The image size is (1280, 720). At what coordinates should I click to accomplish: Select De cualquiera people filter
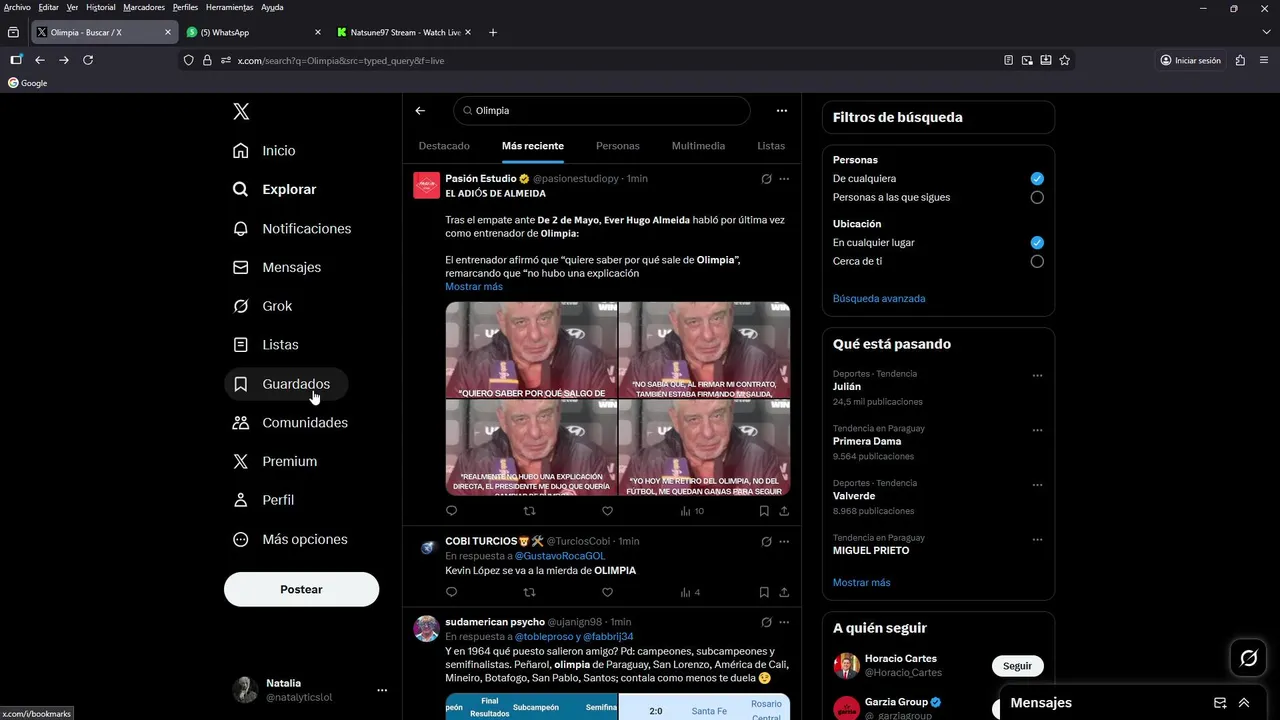pos(1037,178)
